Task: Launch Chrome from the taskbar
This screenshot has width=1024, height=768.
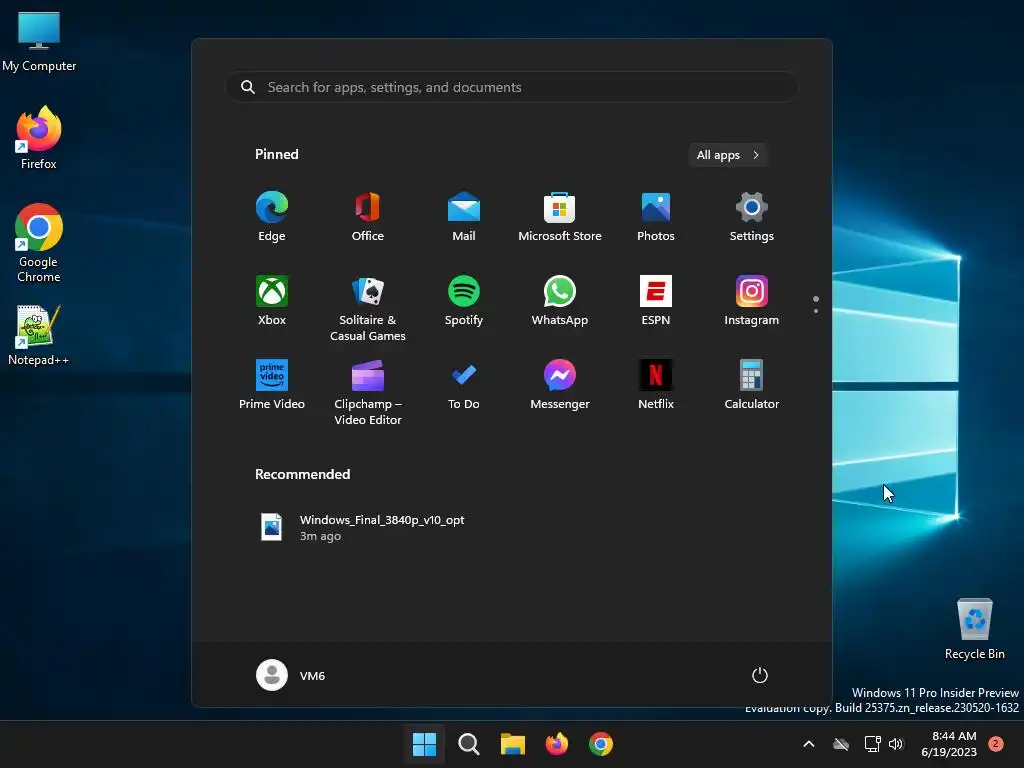Action: click(601, 744)
